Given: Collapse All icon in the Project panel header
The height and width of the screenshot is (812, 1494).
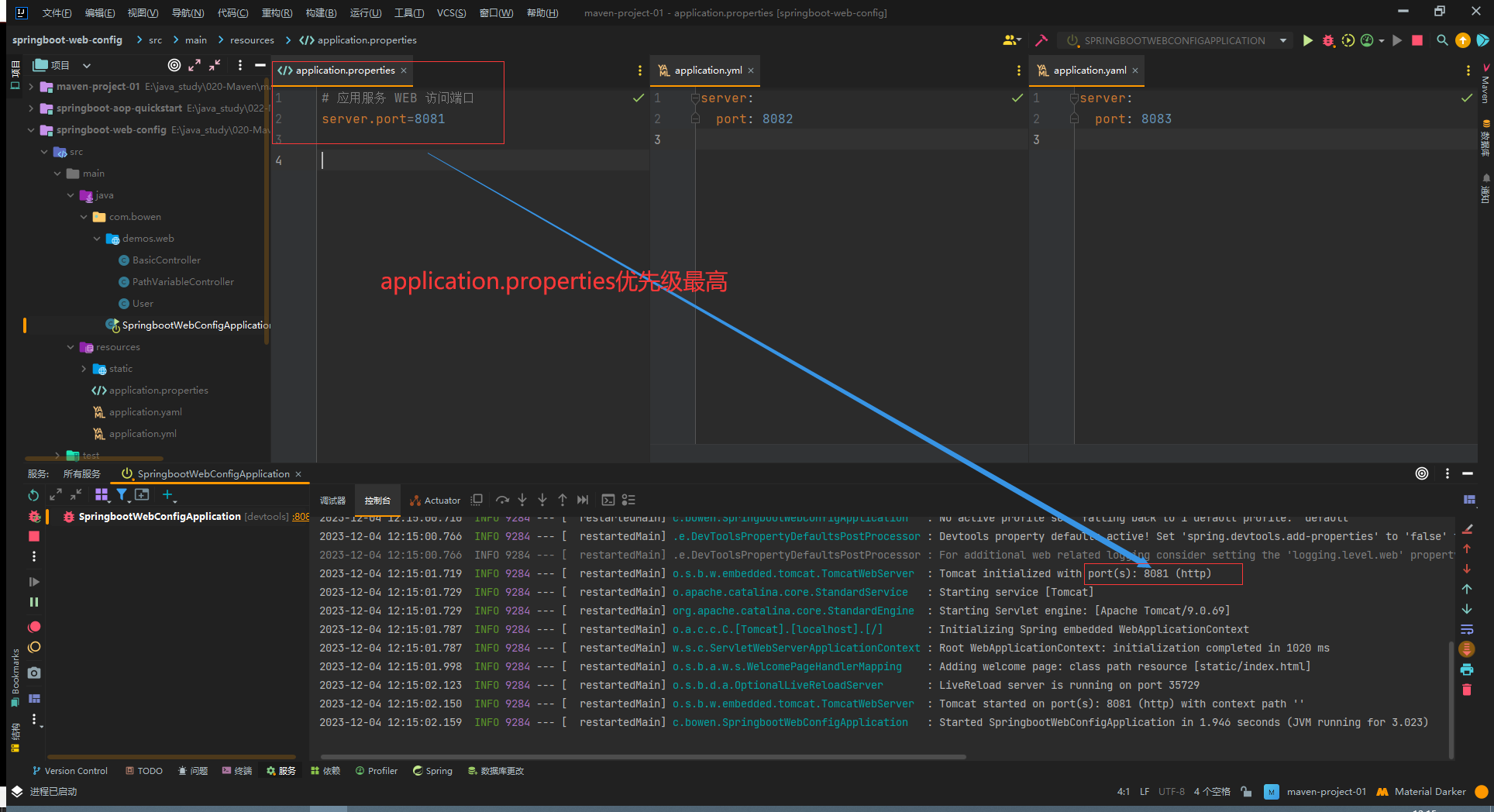Looking at the screenshot, I should (x=215, y=65).
